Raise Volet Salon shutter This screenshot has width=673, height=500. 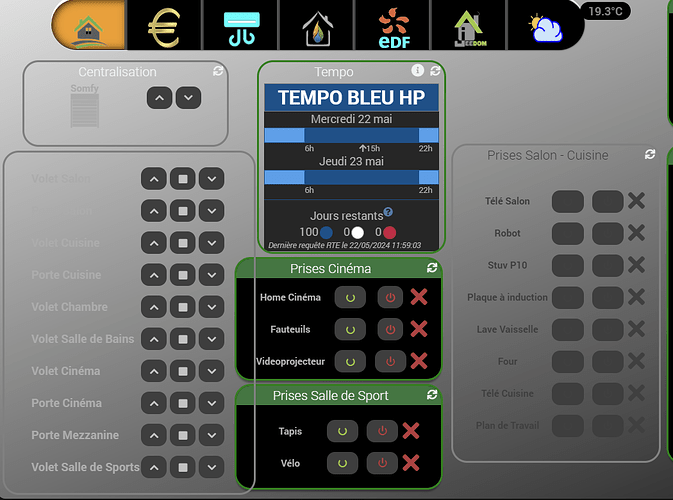154,179
